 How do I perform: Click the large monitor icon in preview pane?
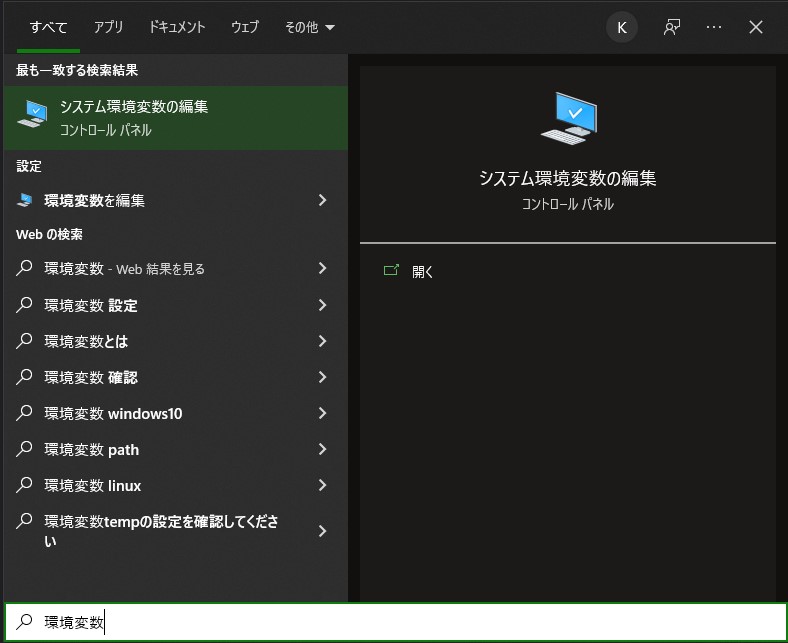pos(568,118)
